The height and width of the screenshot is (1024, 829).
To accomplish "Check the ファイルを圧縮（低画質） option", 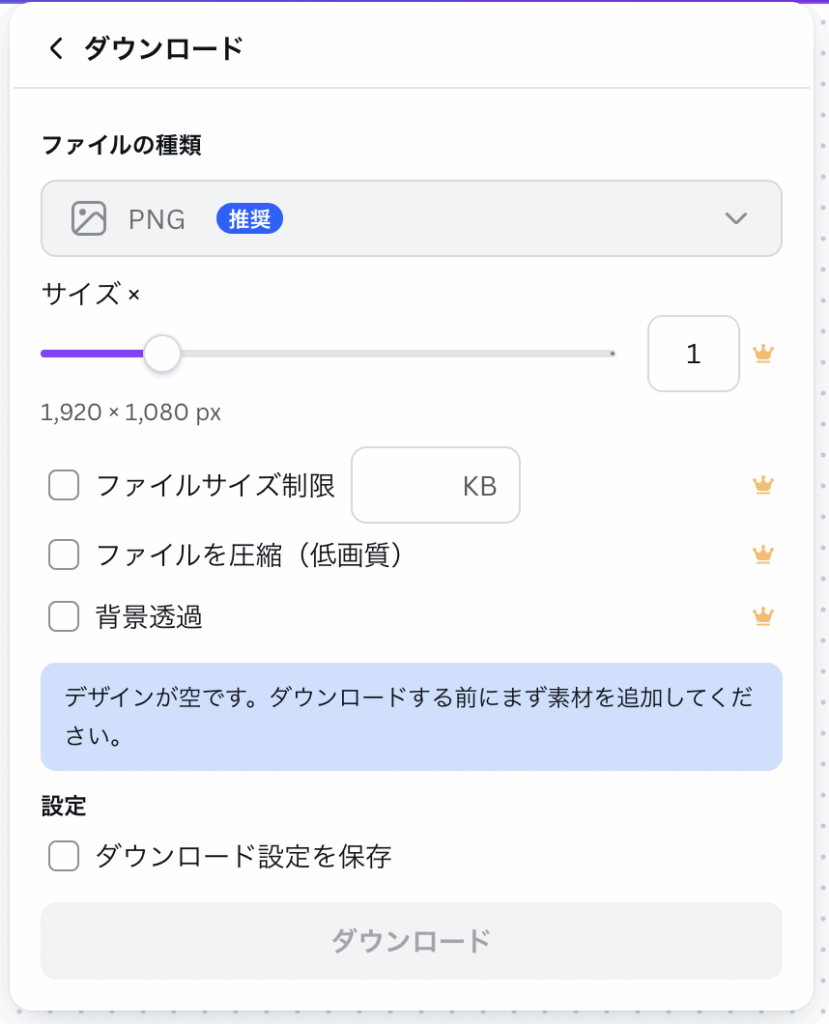I will pyautogui.click(x=64, y=555).
